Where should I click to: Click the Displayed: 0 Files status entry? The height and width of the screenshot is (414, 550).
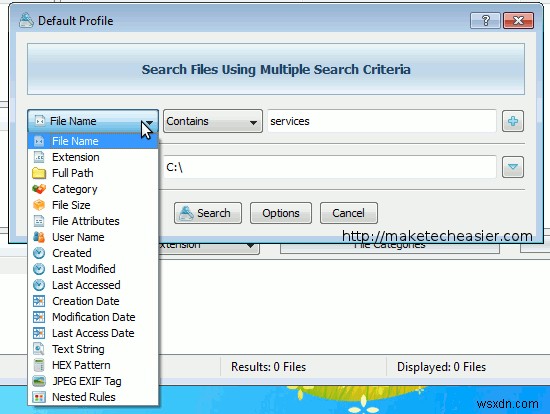point(441,367)
